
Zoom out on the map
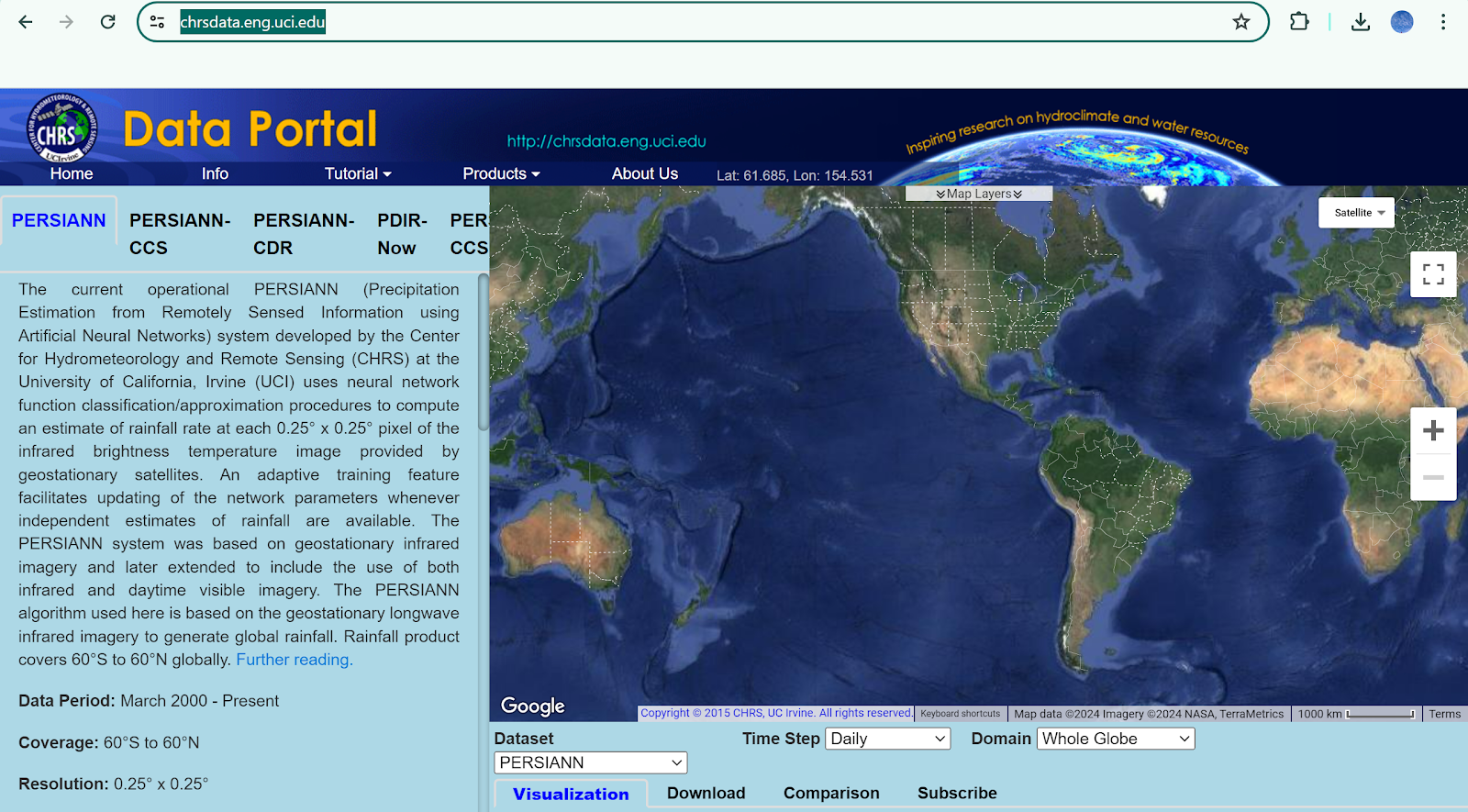pos(1433,477)
